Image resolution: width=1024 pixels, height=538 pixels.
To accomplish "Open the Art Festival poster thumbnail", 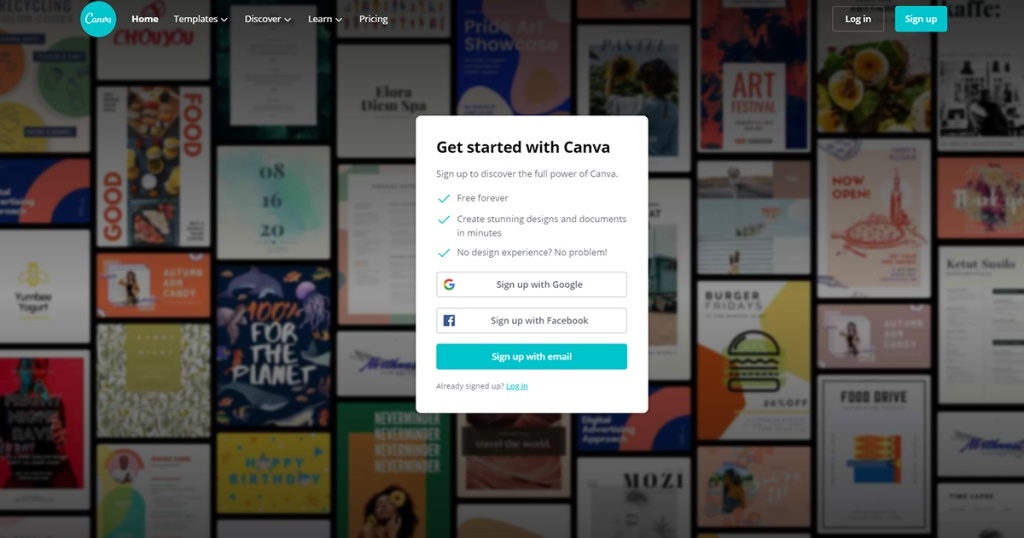I will click(x=754, y=75).
